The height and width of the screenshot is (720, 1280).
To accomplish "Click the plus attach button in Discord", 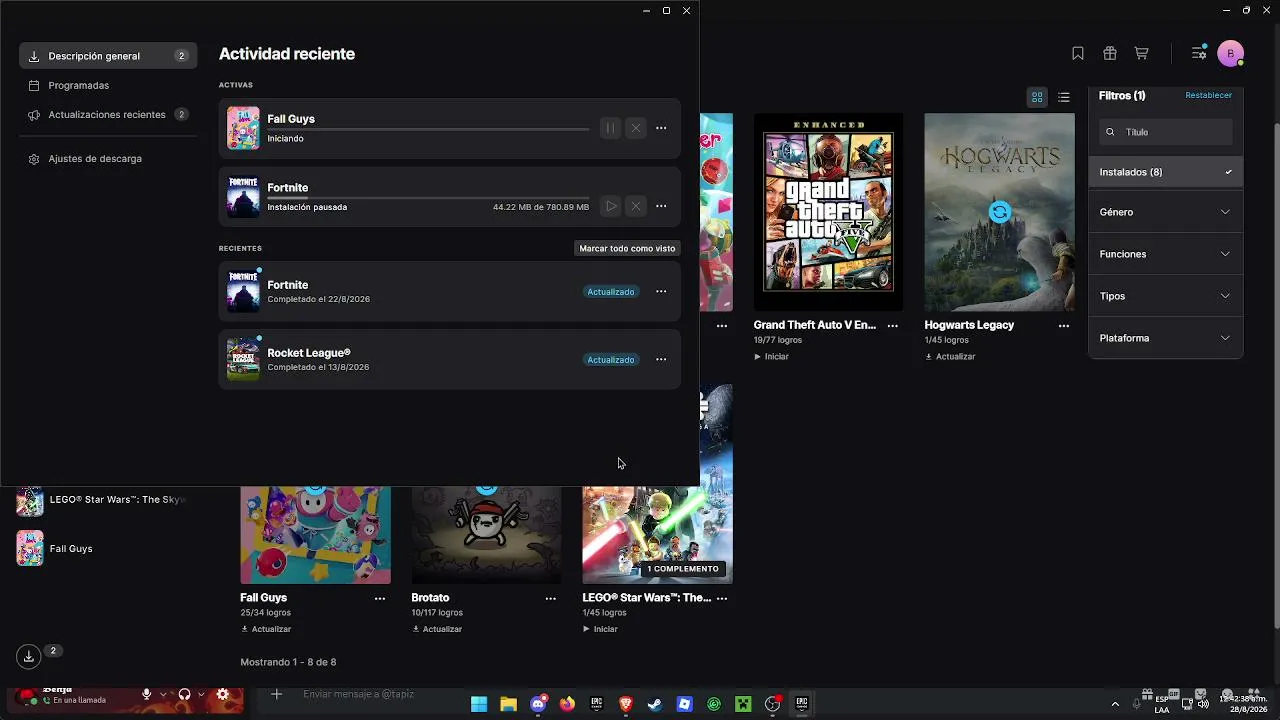I will pos(277,695).
